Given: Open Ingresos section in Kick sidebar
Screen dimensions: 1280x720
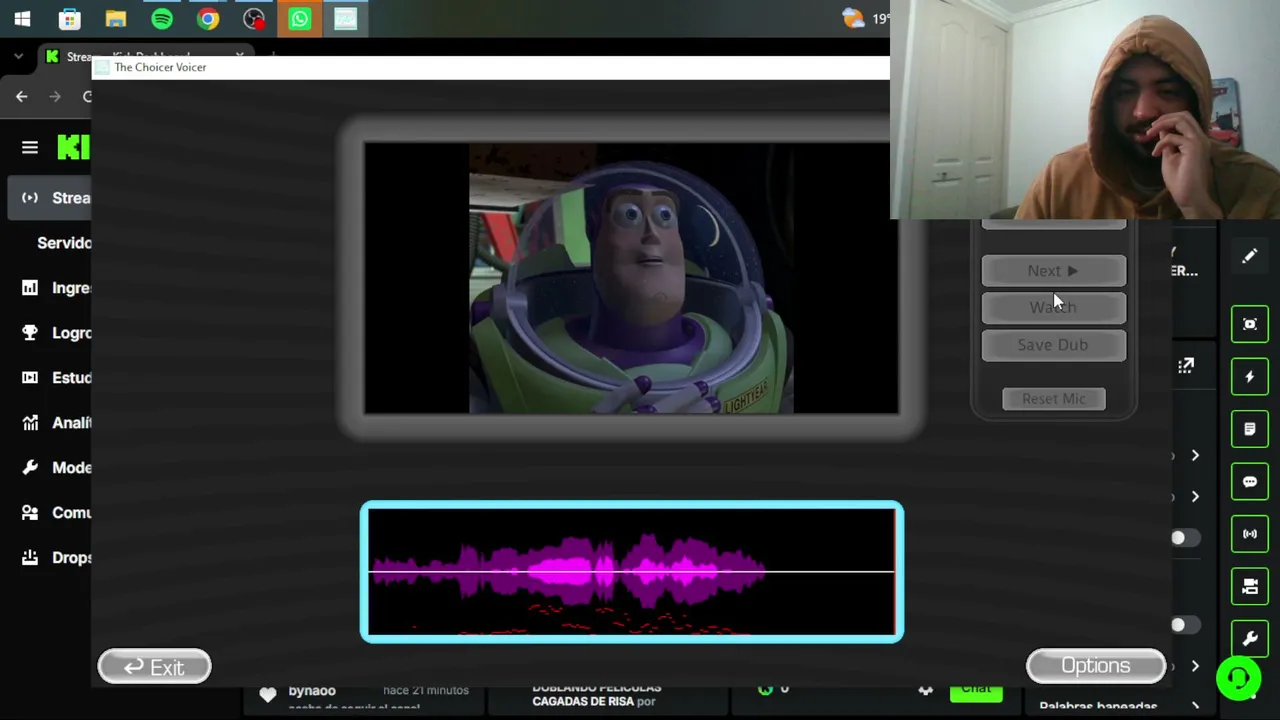Looking at the screenshot, I should click(56, 288).
